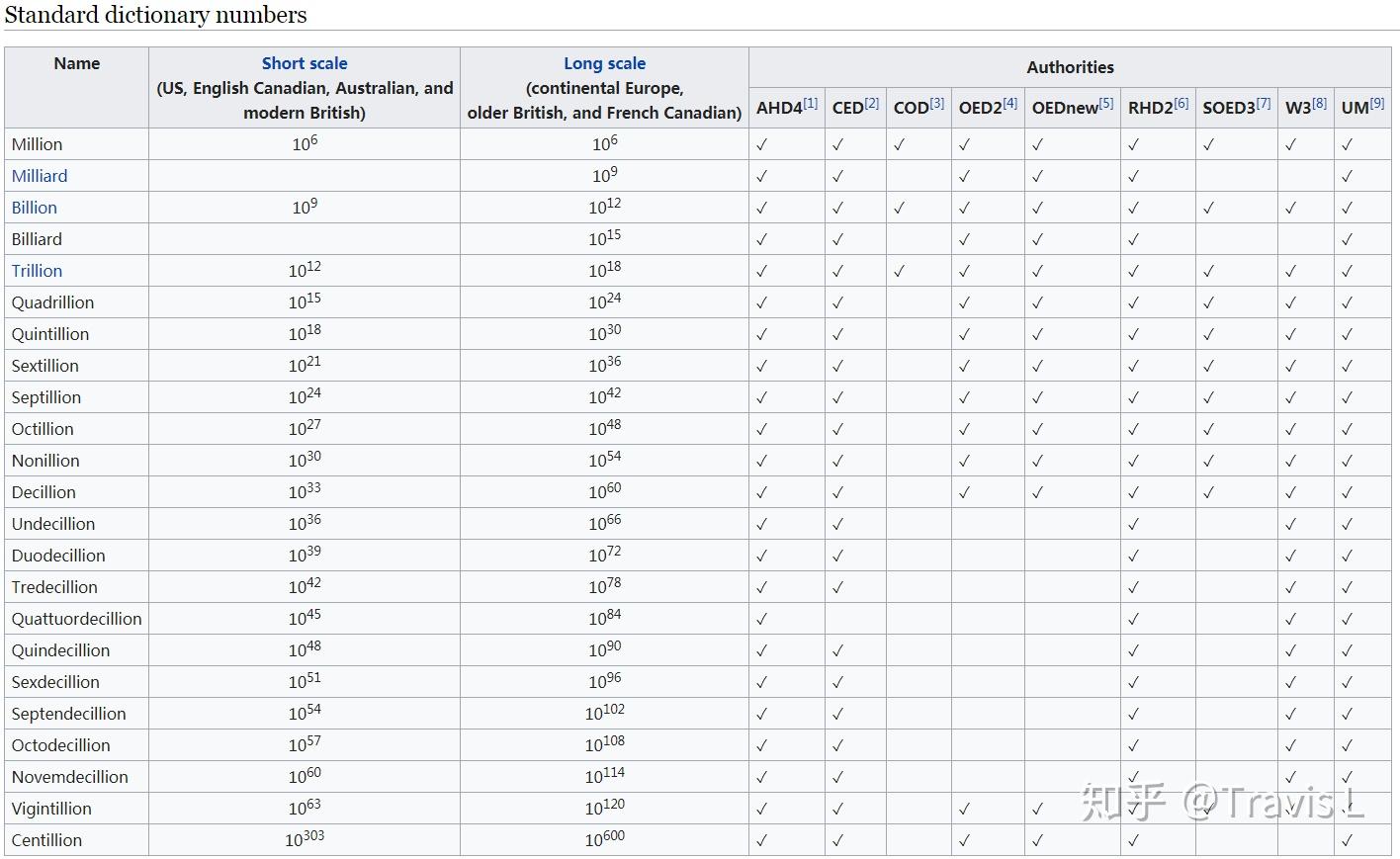Click Nonillion's OED2 check mark
Image resolution: width=1400 pixels, height=859 pixels.
964,461
